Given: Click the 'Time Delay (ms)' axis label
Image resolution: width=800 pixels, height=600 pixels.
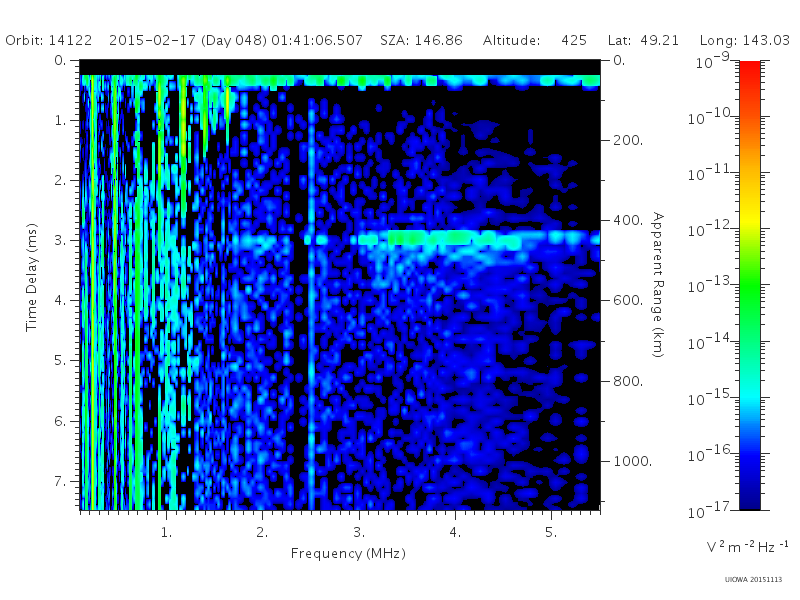Looking at the screenshot, I should click(32, 277).
